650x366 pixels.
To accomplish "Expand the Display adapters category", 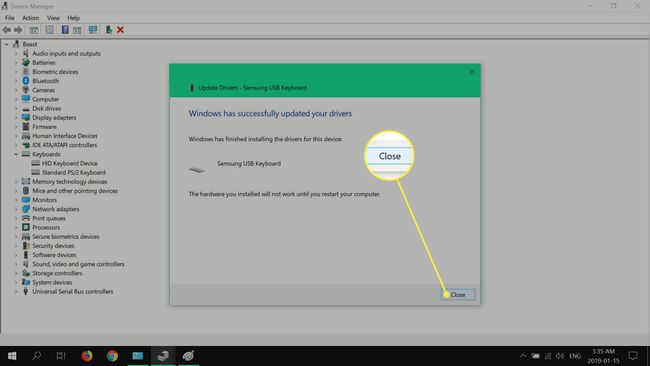I will 16,117.
